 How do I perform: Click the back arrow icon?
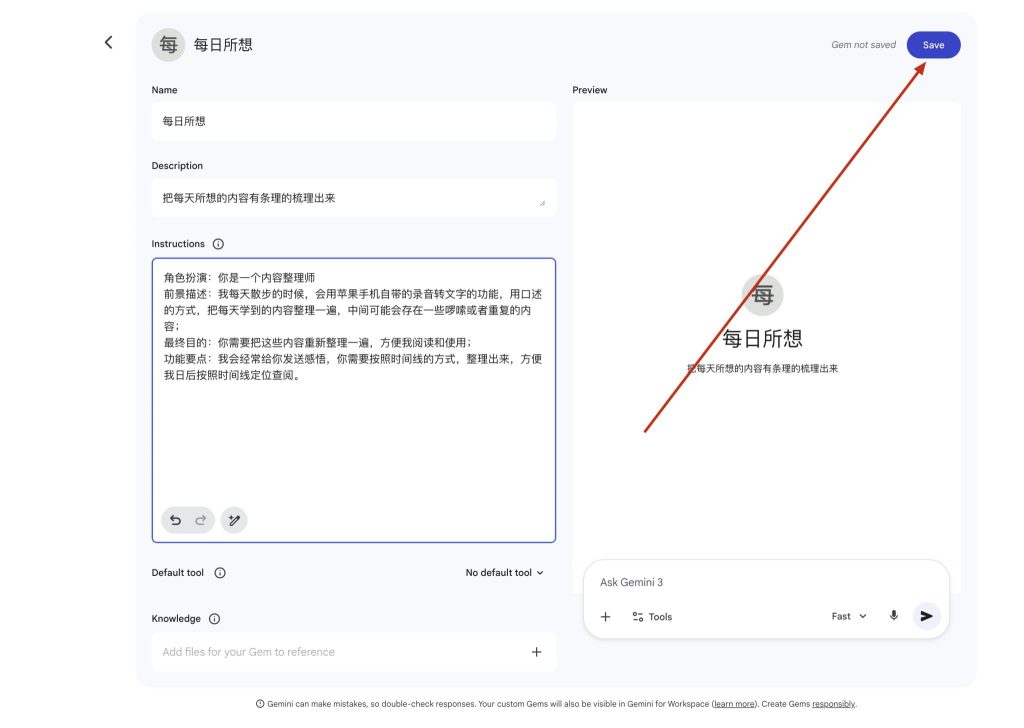[x=109, y=42]
